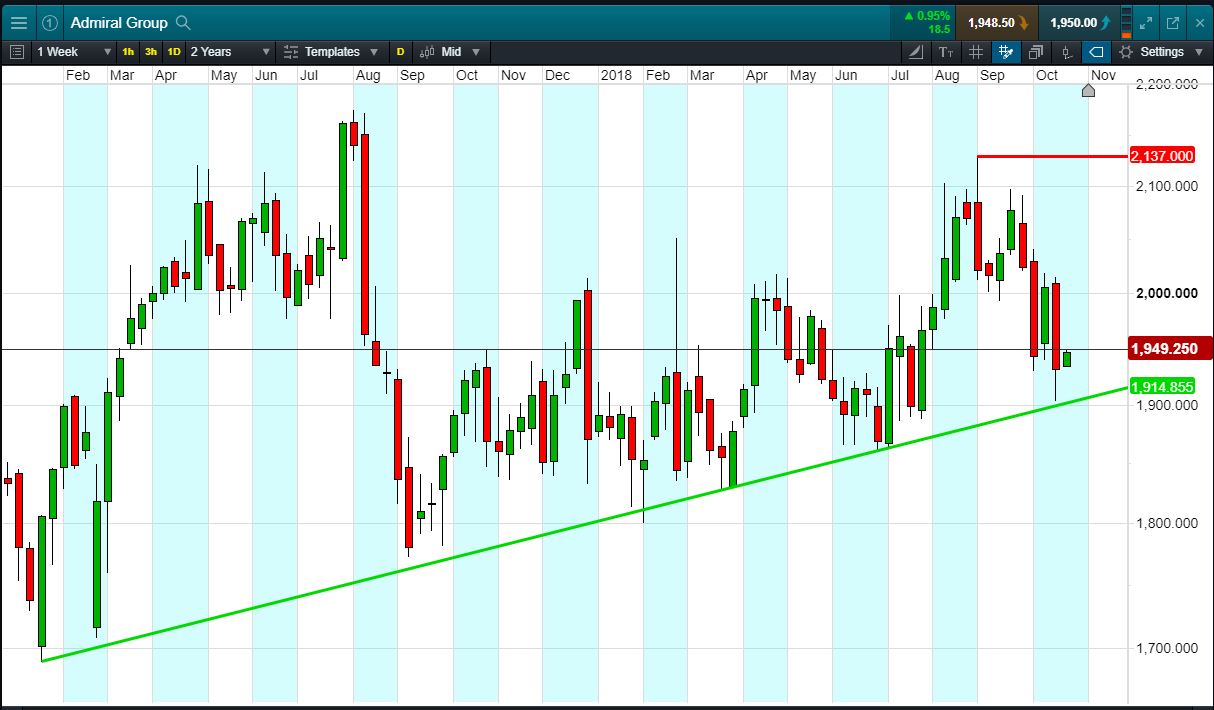Switch to the 1h quick interval

tap(128, 52)
